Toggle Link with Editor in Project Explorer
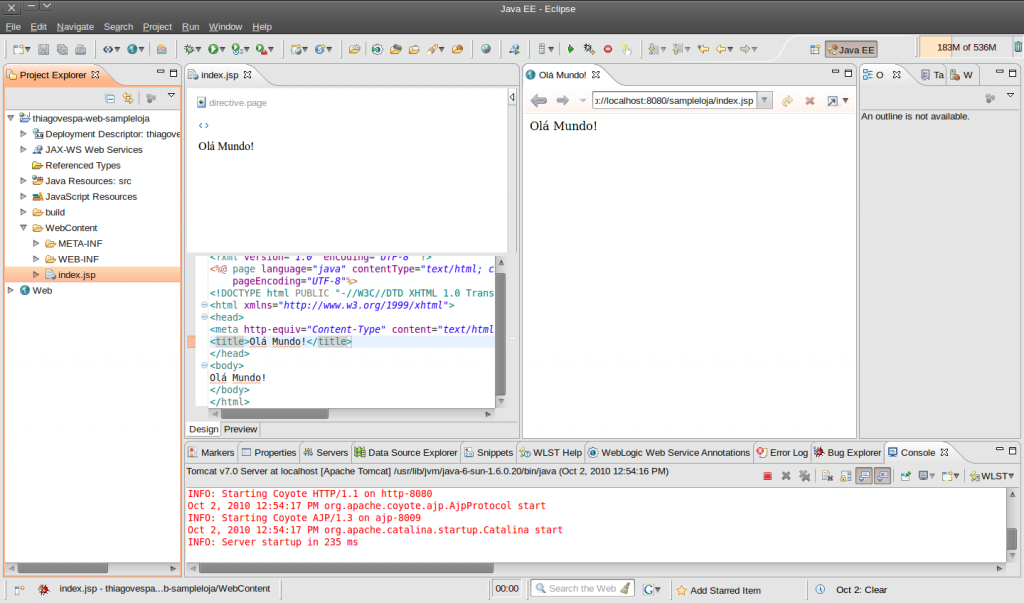Viewport: 1024px width, 603px height. pos(128,98)
